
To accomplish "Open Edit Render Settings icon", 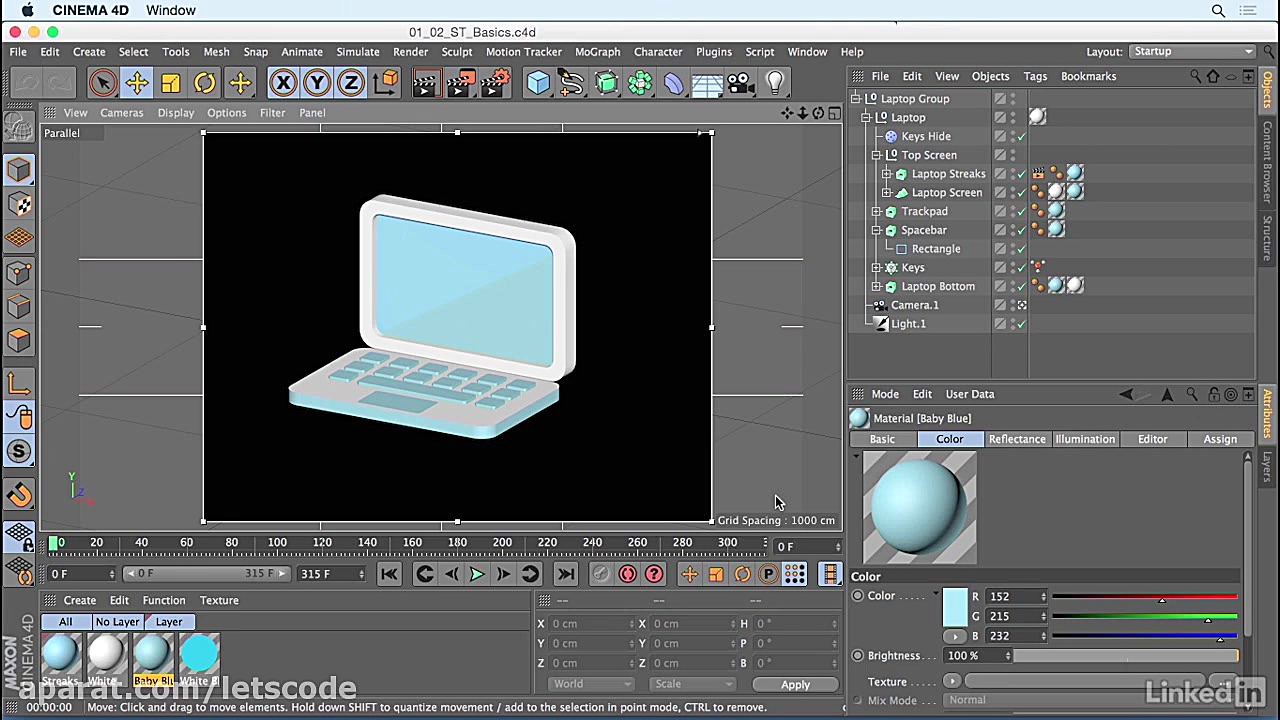I will (x=494, y=83).
